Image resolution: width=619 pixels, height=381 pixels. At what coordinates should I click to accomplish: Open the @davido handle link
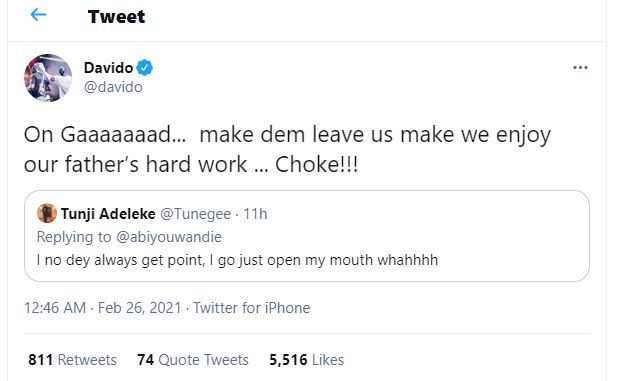coord(113,87)
